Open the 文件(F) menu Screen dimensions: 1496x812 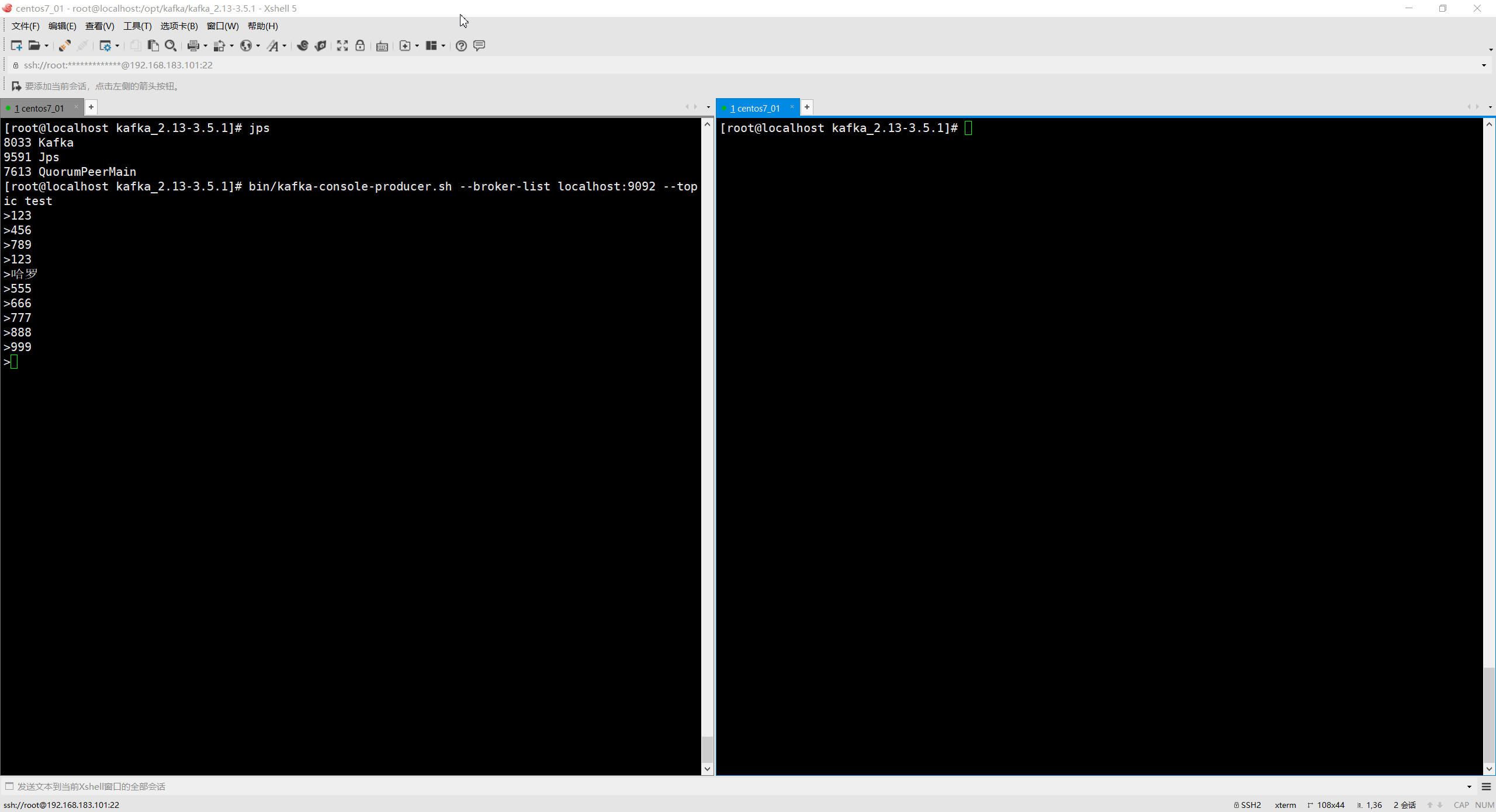pyautogui.click(x=25, y=26)
